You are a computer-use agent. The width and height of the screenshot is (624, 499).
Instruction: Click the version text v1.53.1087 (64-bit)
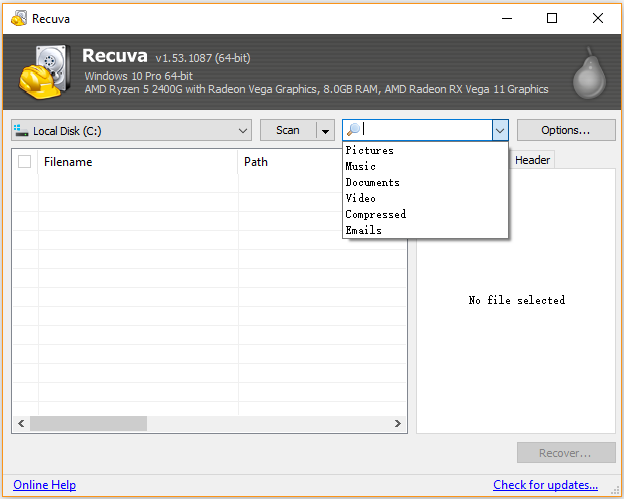click(203, 58)
